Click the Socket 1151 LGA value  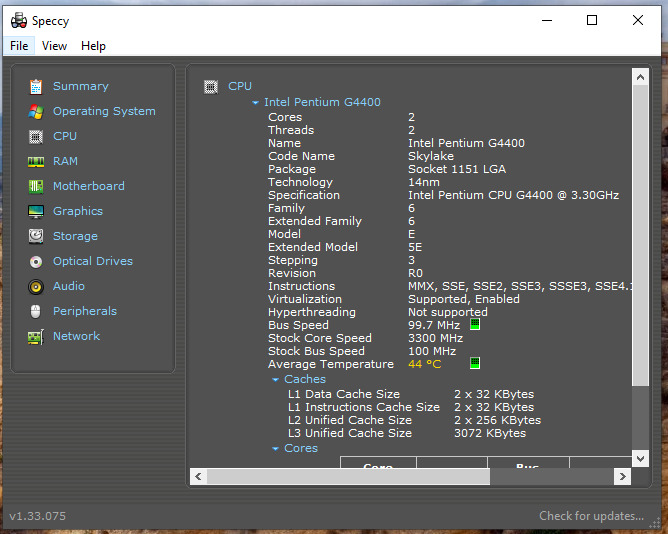pyautogui.click(x=457, y=169)
